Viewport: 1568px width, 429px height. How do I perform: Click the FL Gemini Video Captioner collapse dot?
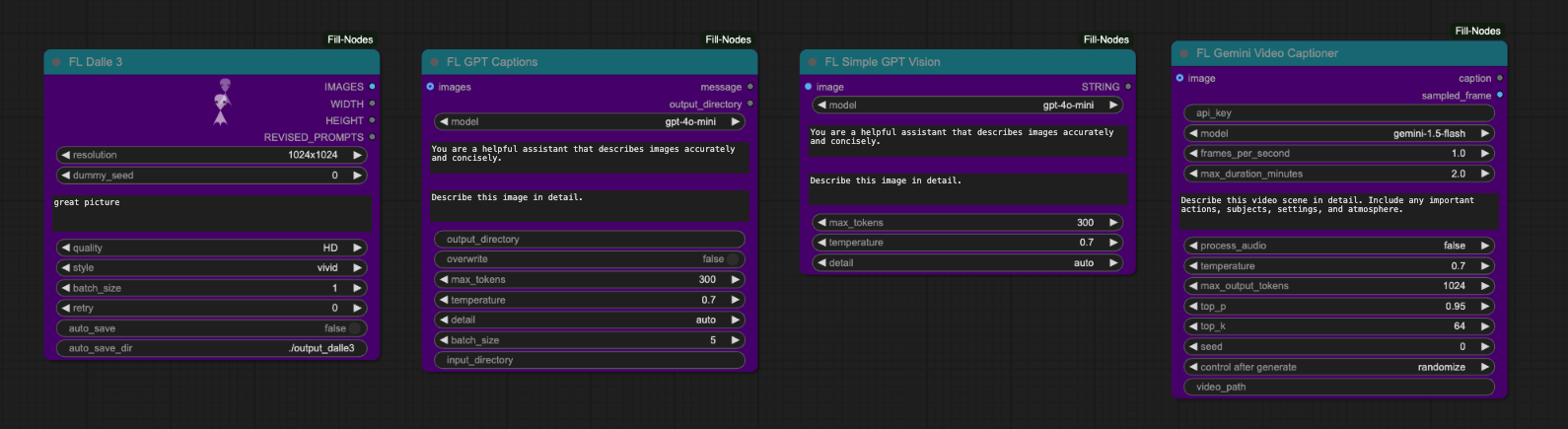1183,53
